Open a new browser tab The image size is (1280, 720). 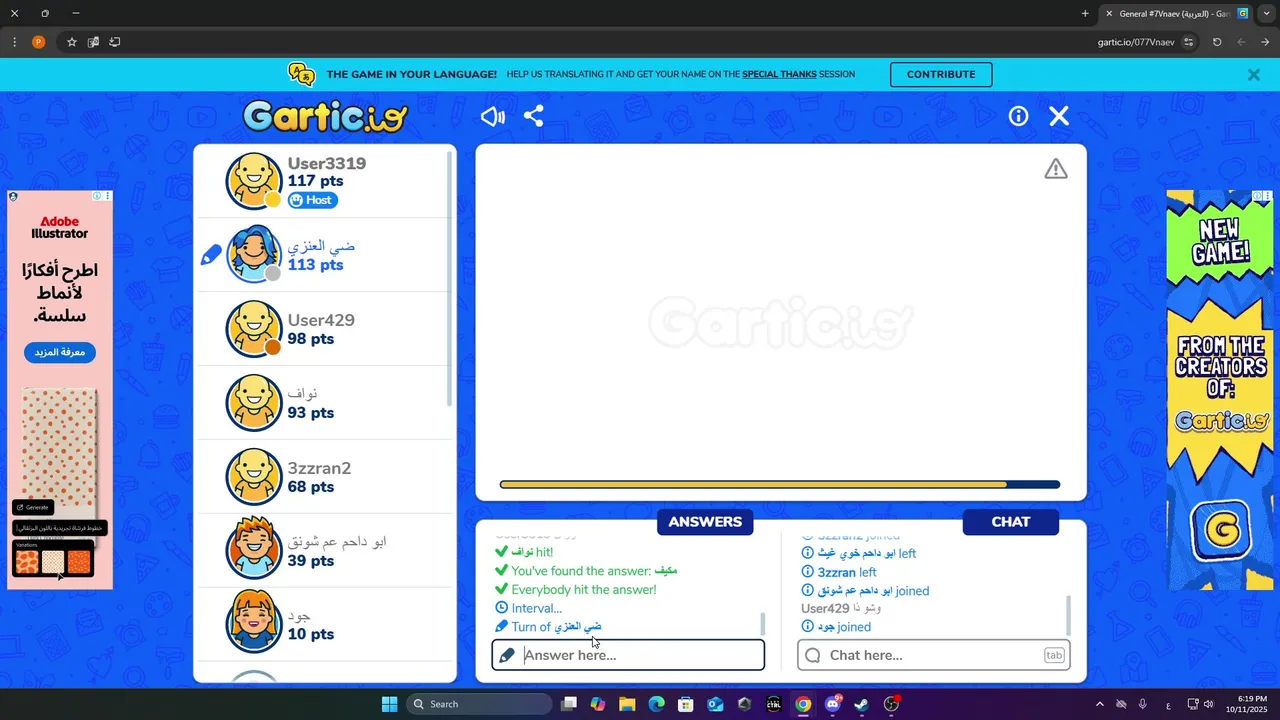[x=1085, y=14]
